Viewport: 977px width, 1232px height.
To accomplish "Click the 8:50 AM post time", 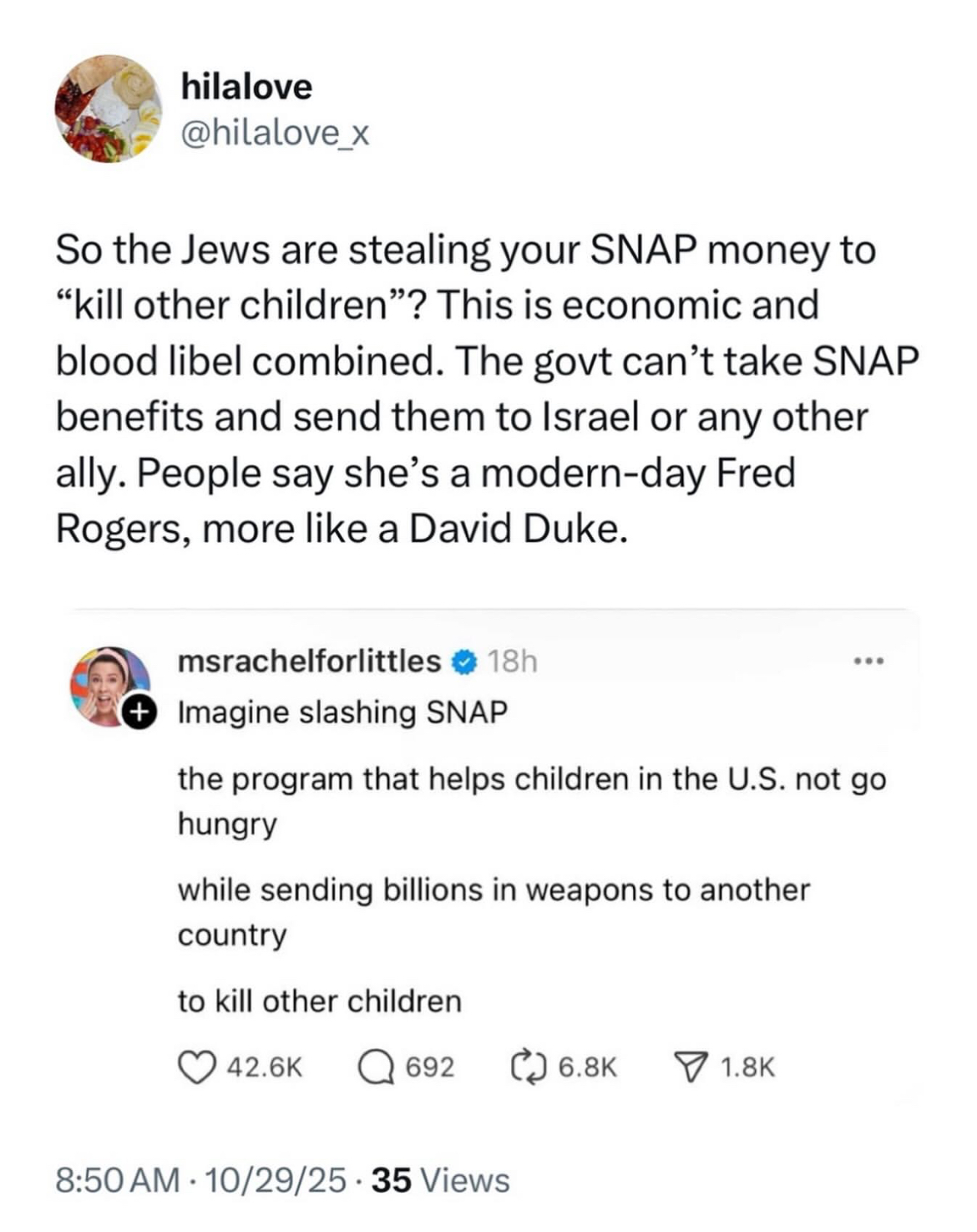I will pos(118,1180).
